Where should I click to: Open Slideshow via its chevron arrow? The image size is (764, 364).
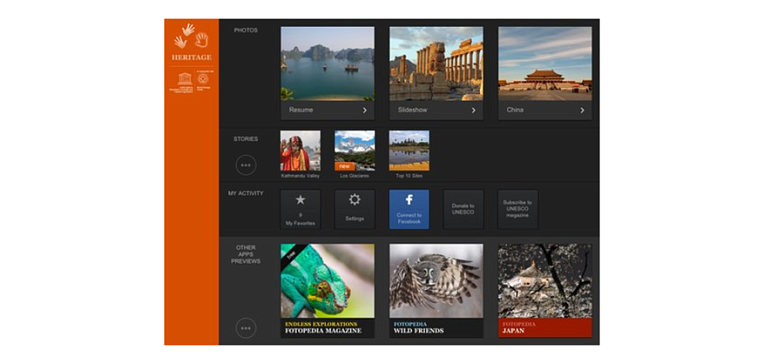(473, 111)
